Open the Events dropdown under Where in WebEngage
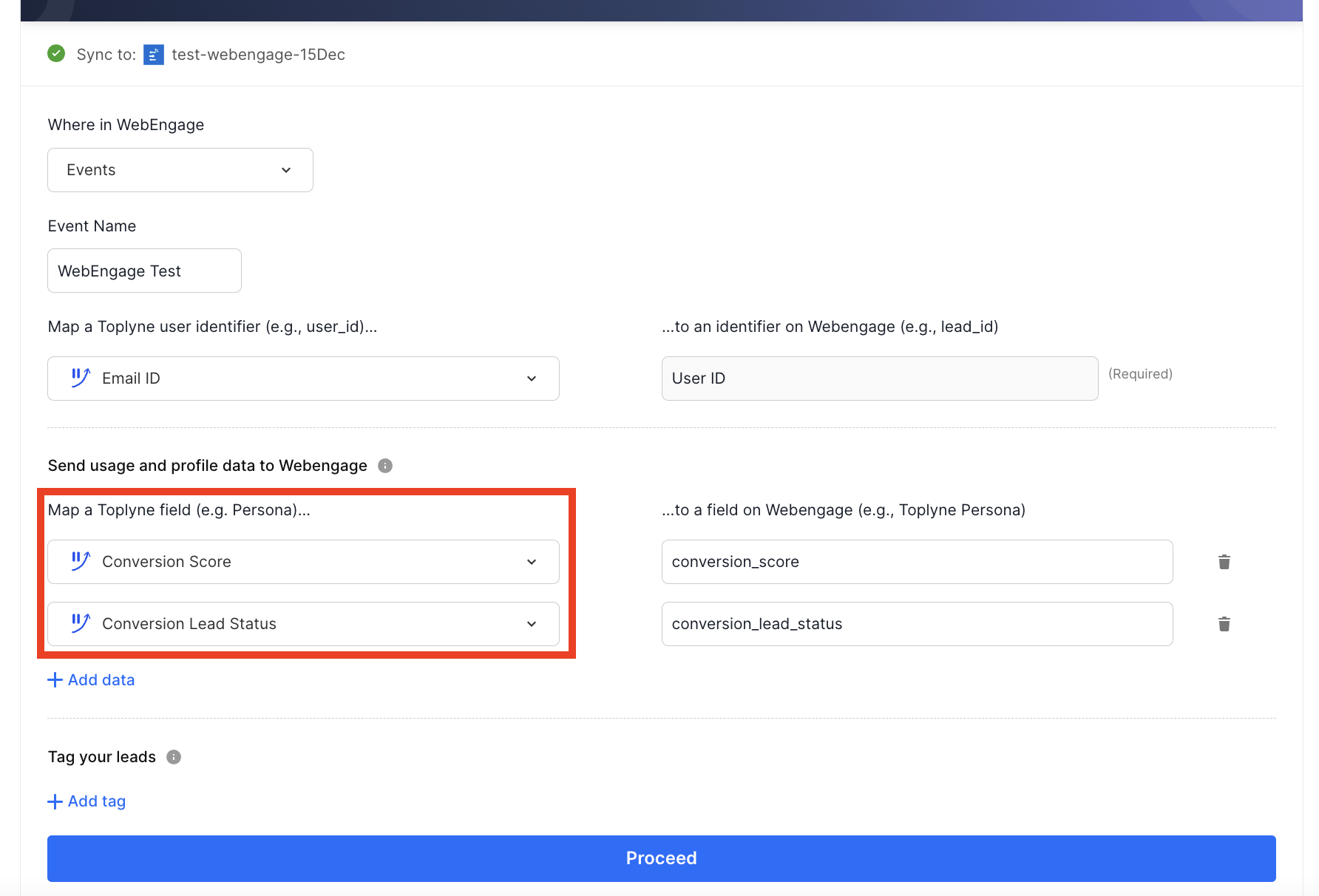1319x896 pixels. click(x=180, y=170)
